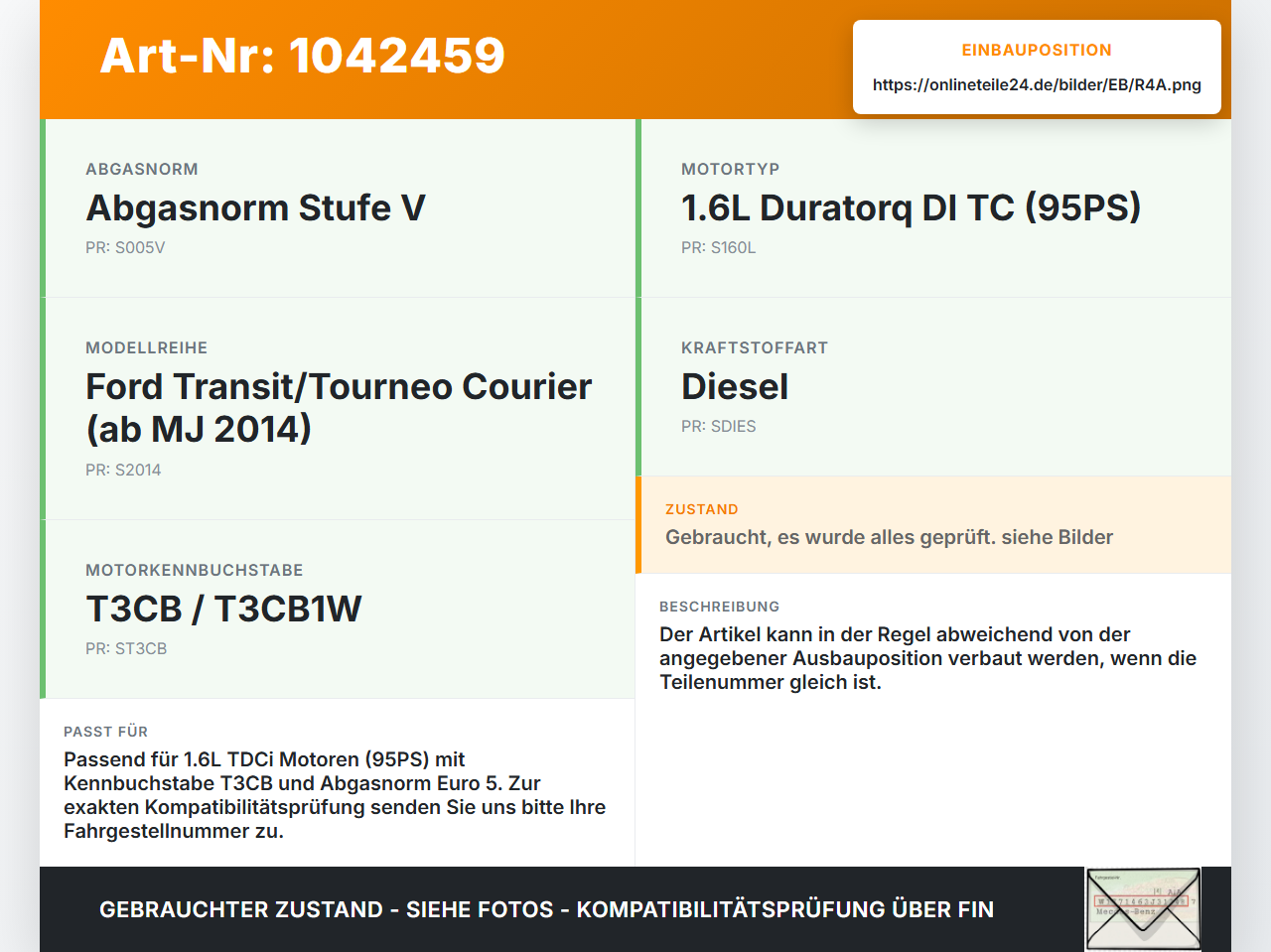The height and width of the screenshot is (952, 1271).
Task: Open the onlineteile24.de R4A.png image link
Action: (1037, 84)
